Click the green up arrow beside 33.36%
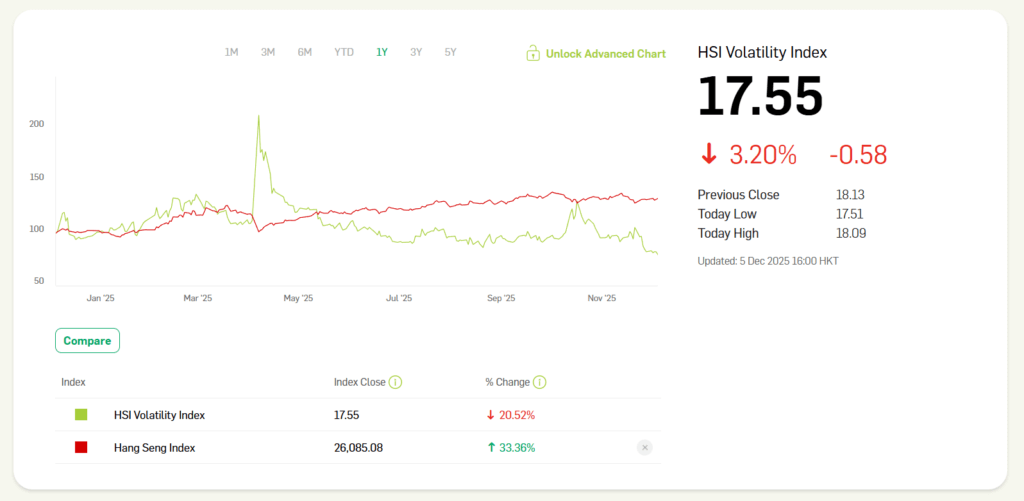Screen dimensions: 1024x501 click(x=491, y=448)
